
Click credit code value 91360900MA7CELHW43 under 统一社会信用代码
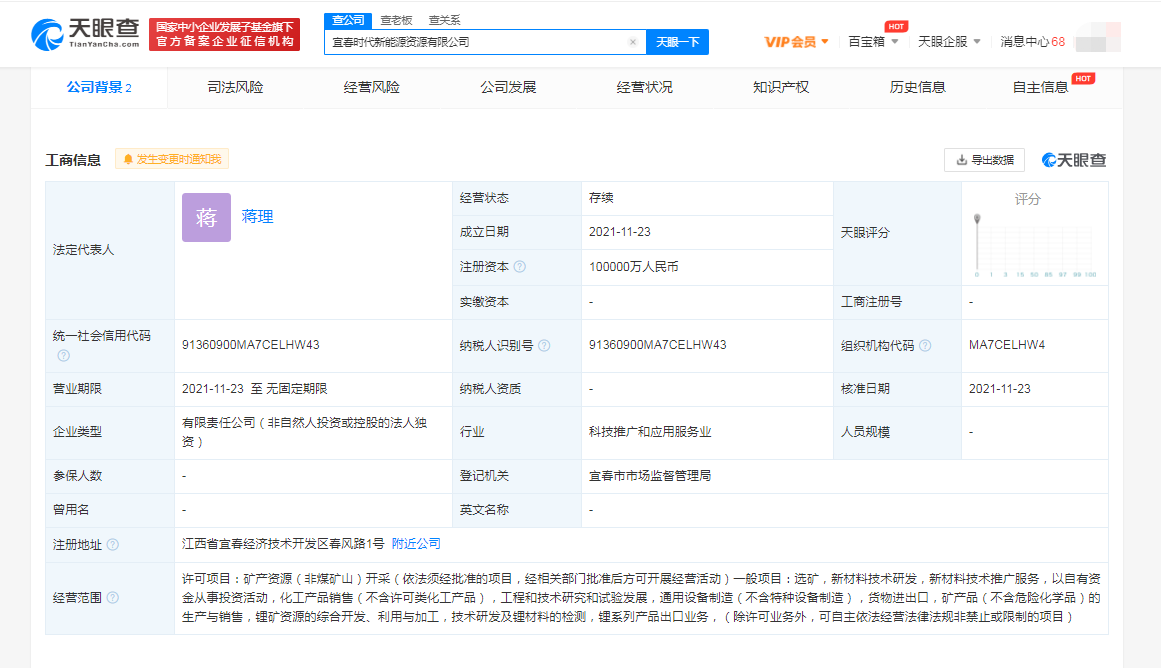250,345
